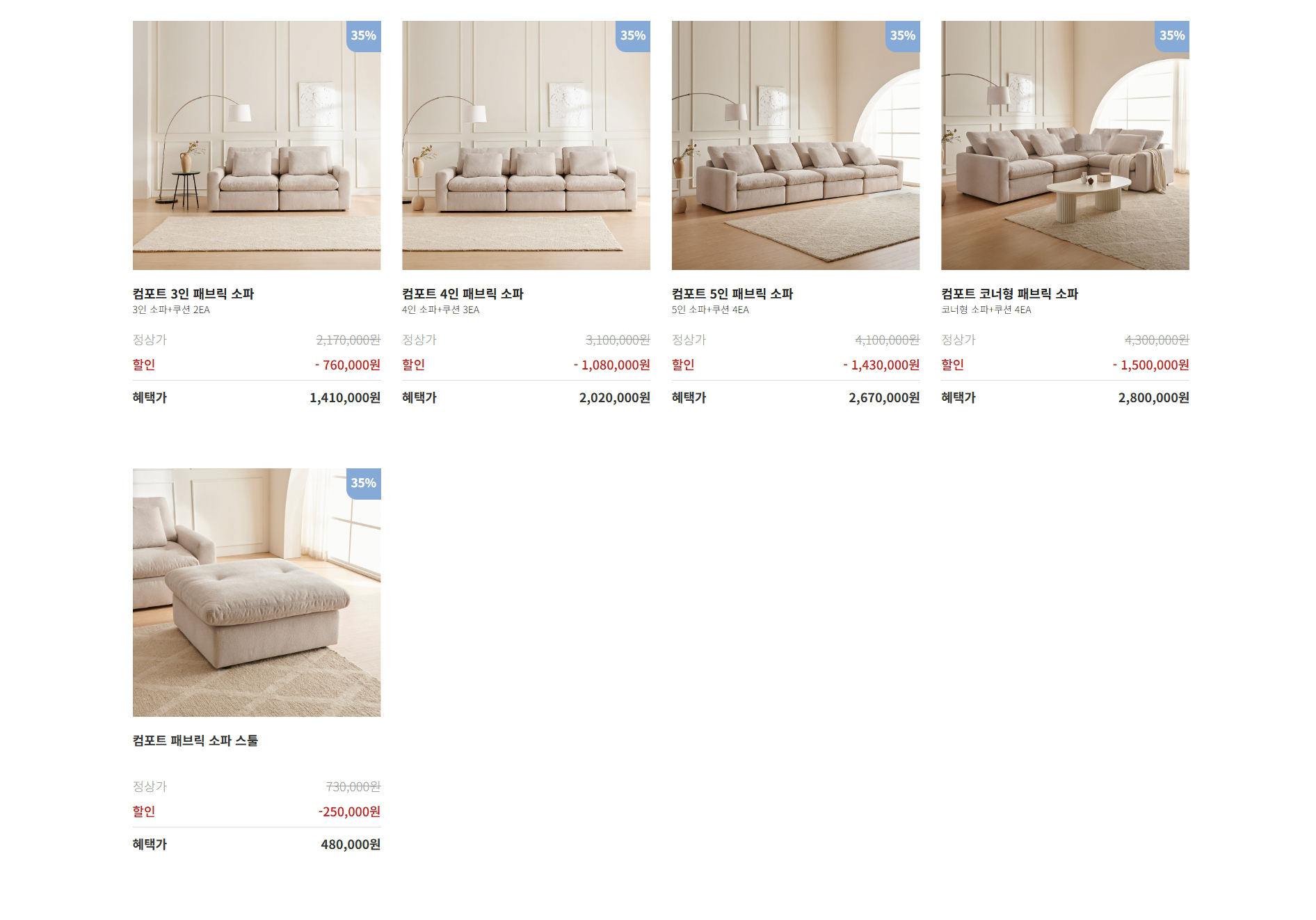Click the 35% badge on the 4인 sofa
This screenshot has height=920, width=1316.
point(633,36)
